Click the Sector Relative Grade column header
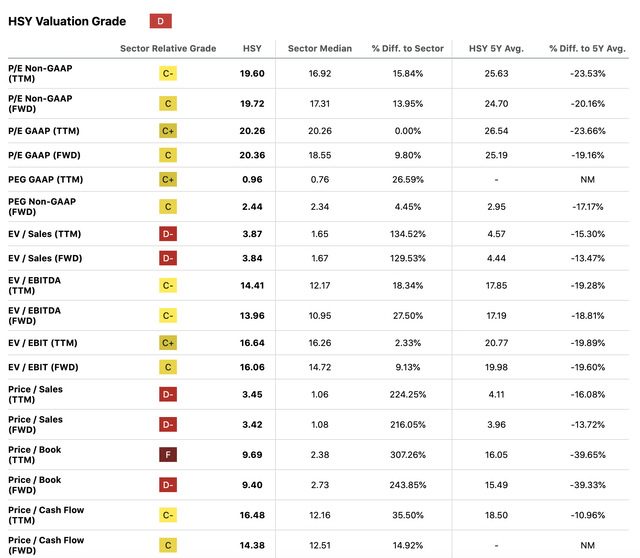 point(168,48)
